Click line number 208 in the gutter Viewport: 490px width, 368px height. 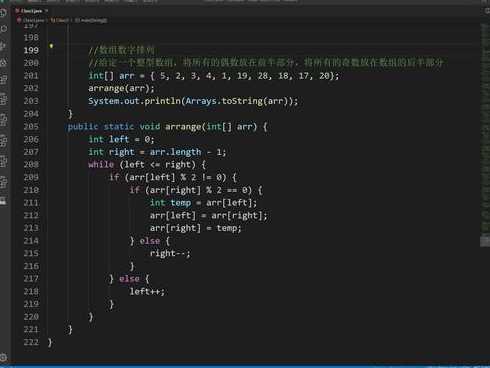(x=31, y=165)
